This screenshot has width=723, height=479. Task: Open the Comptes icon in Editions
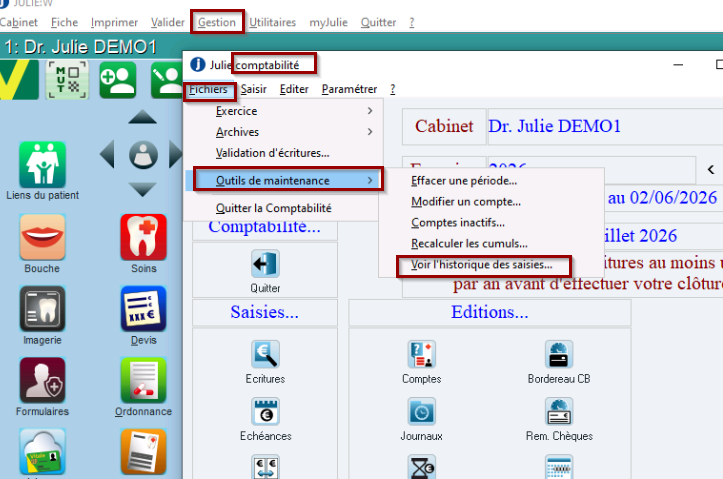(421, 354)
